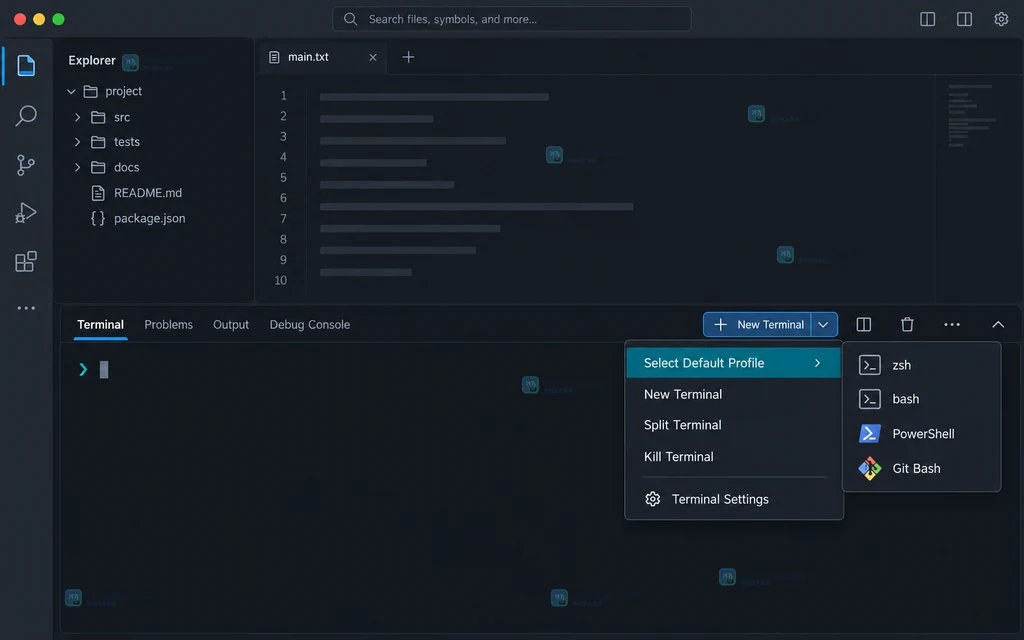Switch to the Output tab
Image resolution: width=1024 pixels, height=640 pixels.
(x=231, y=325)
